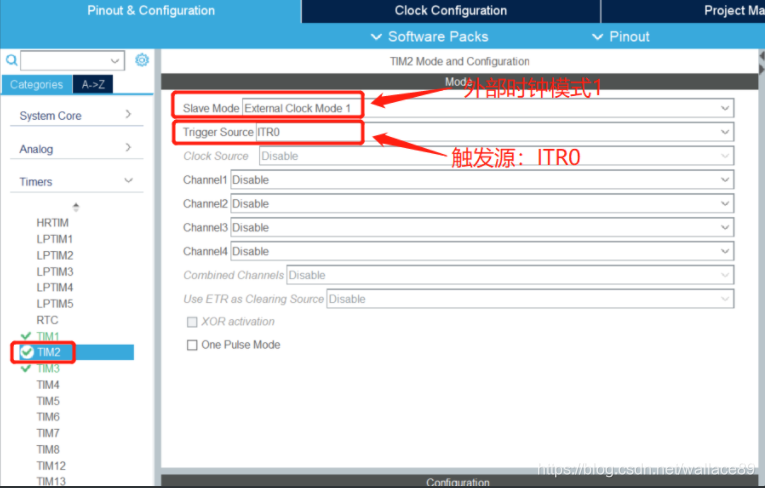Open the Combined Channels dropdown
The height and width of the screenshot is (488, 765).
[510, 275]
